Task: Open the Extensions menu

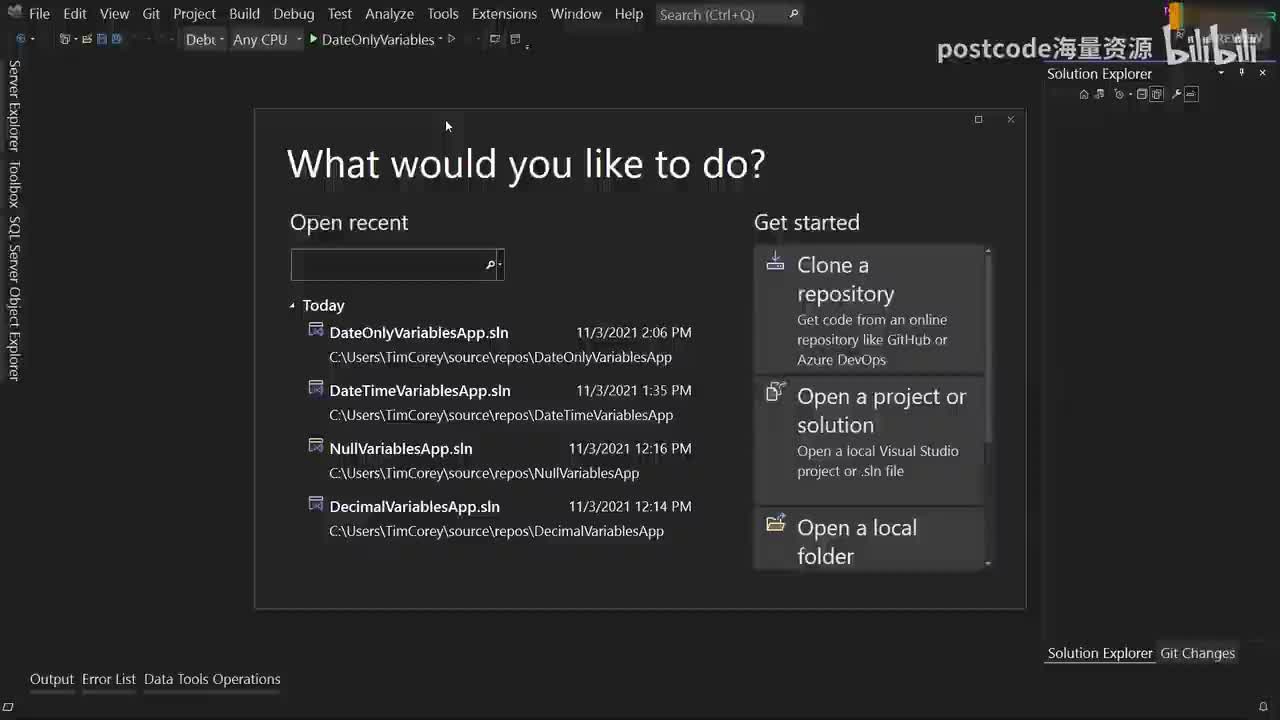Action: tap(504, 14)
